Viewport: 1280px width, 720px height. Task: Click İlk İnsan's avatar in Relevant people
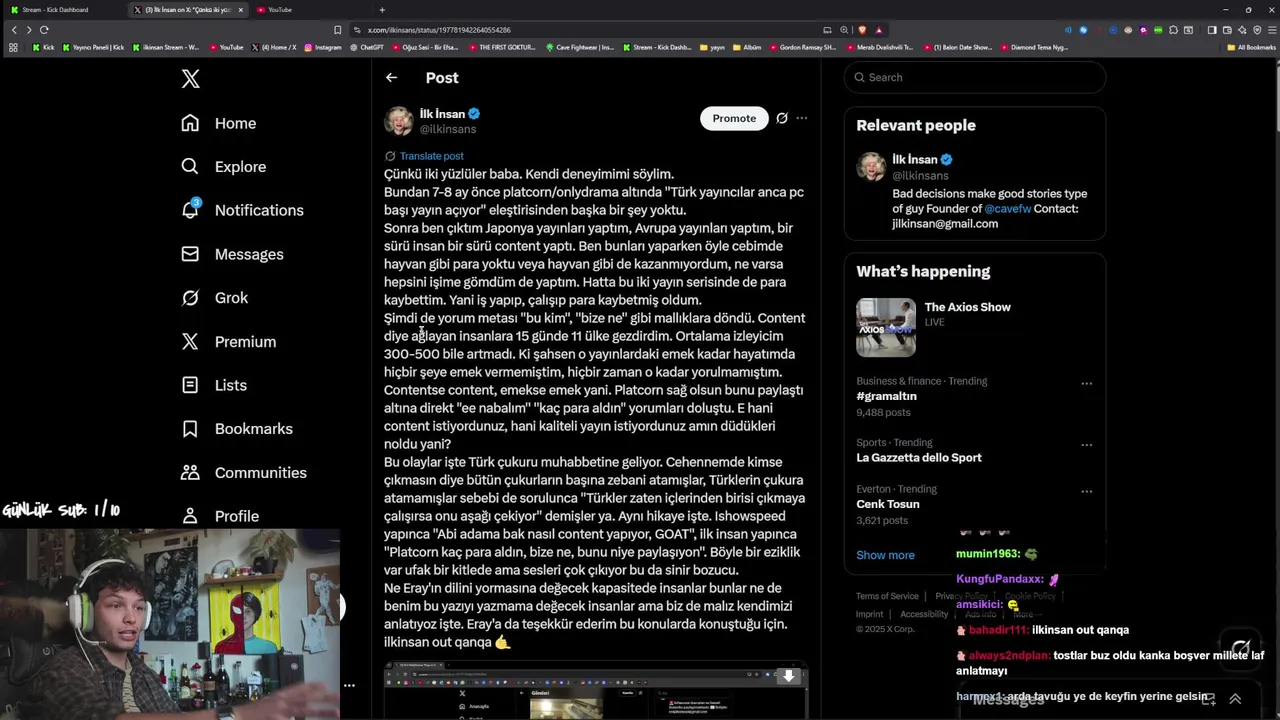871,167
